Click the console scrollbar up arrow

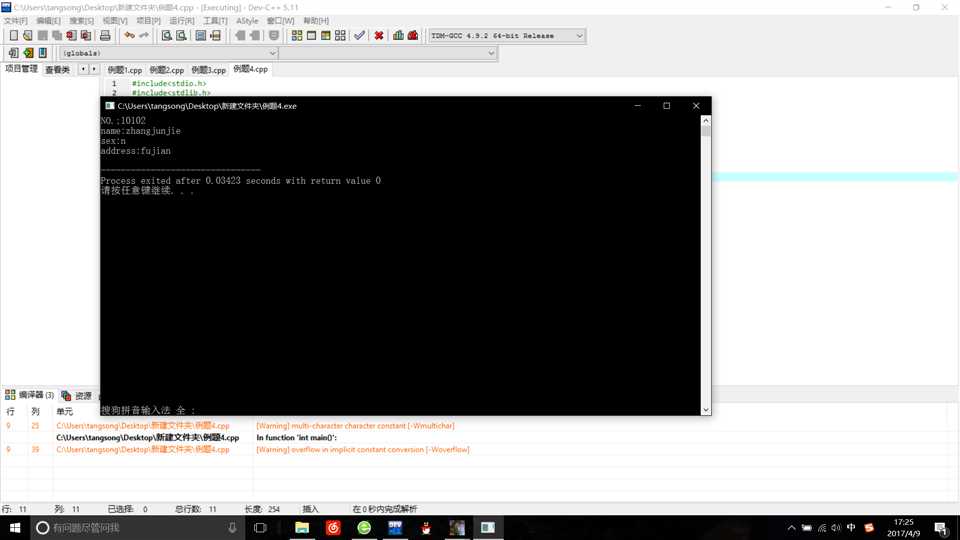tap(706, 121)
